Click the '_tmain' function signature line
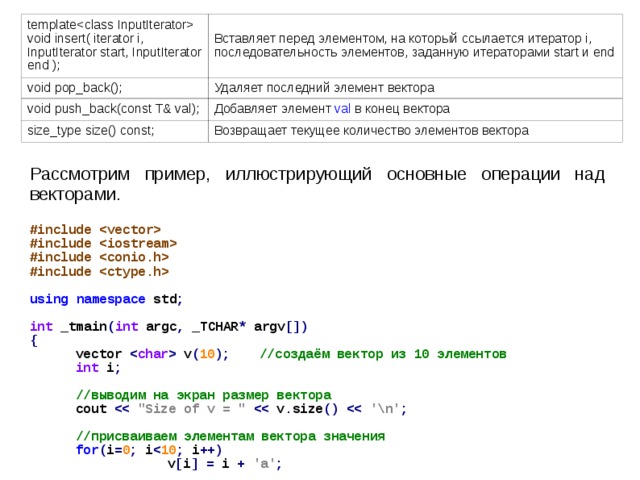This screenshot has width=640, height=480. coord(169,326)
